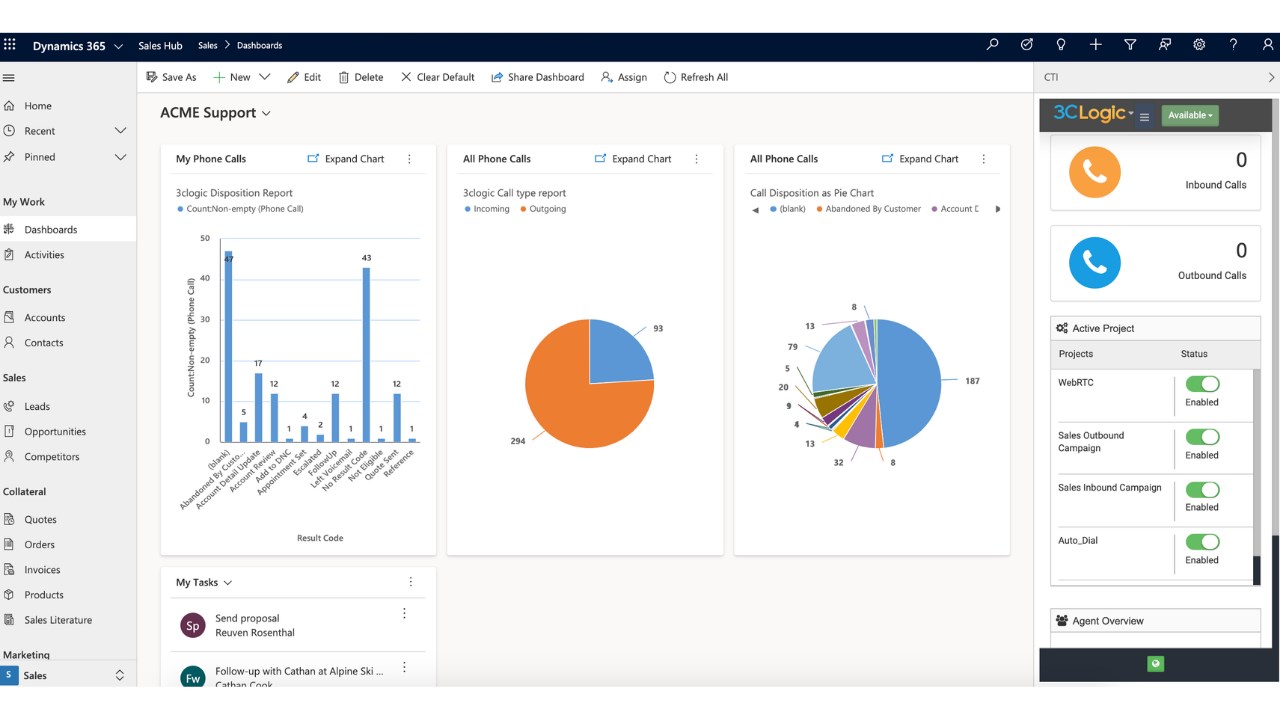Open the settings gear icon

(1199, 45)
